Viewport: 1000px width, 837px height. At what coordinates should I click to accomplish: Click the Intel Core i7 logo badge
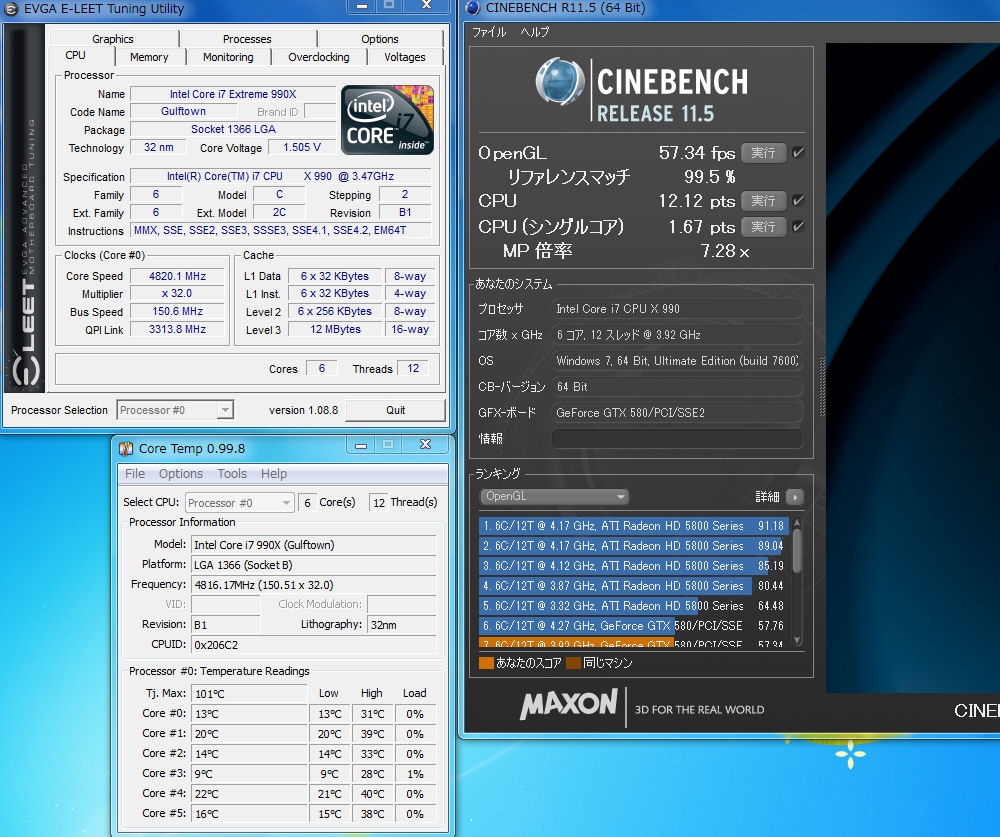pos(387,119)
